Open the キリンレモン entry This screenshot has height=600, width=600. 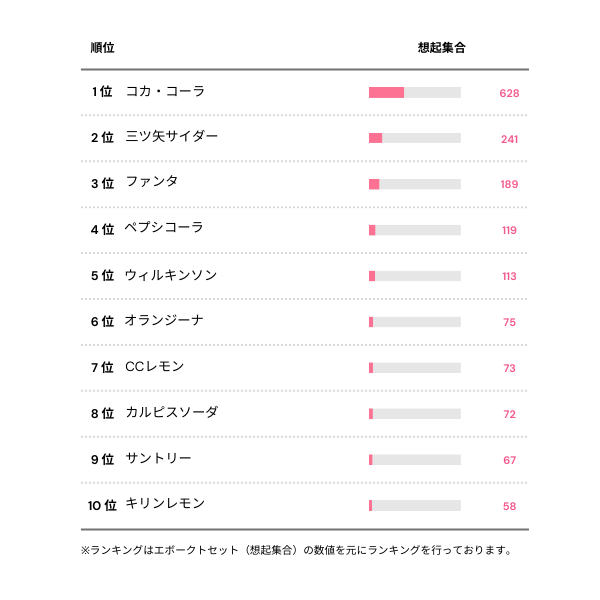[x=165, y=505]
